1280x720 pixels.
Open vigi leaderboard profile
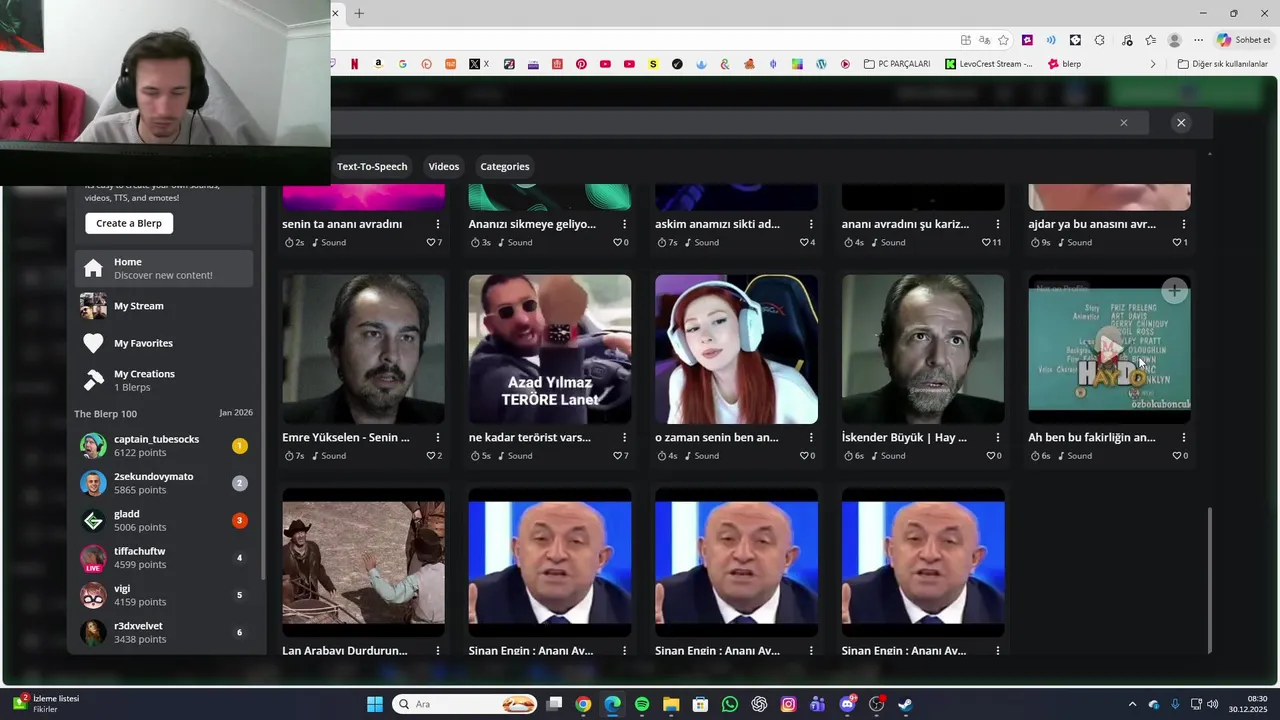pyautogui.click(x=163, y=595)
